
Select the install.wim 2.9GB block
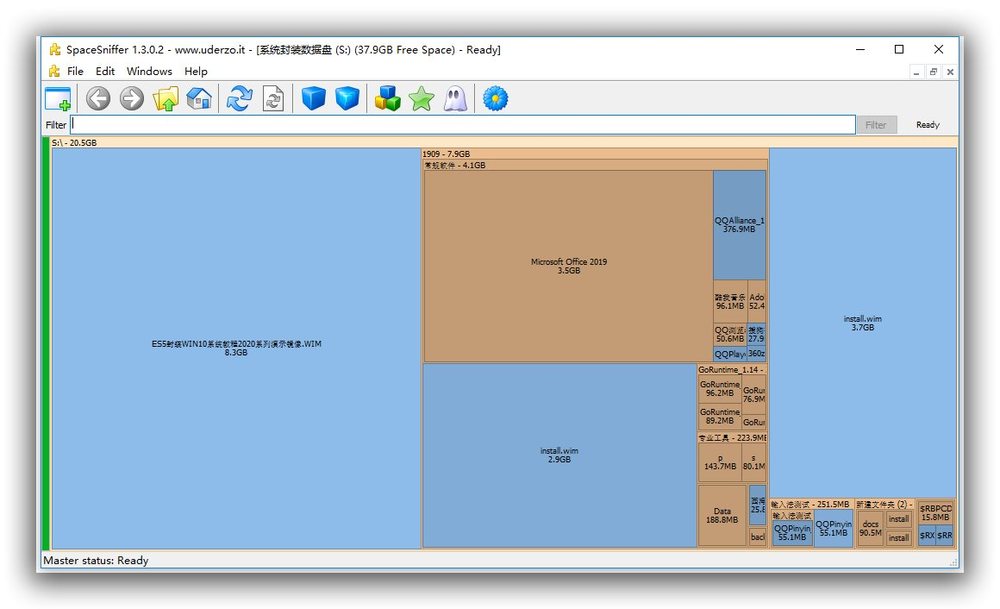tap(559, 455)
